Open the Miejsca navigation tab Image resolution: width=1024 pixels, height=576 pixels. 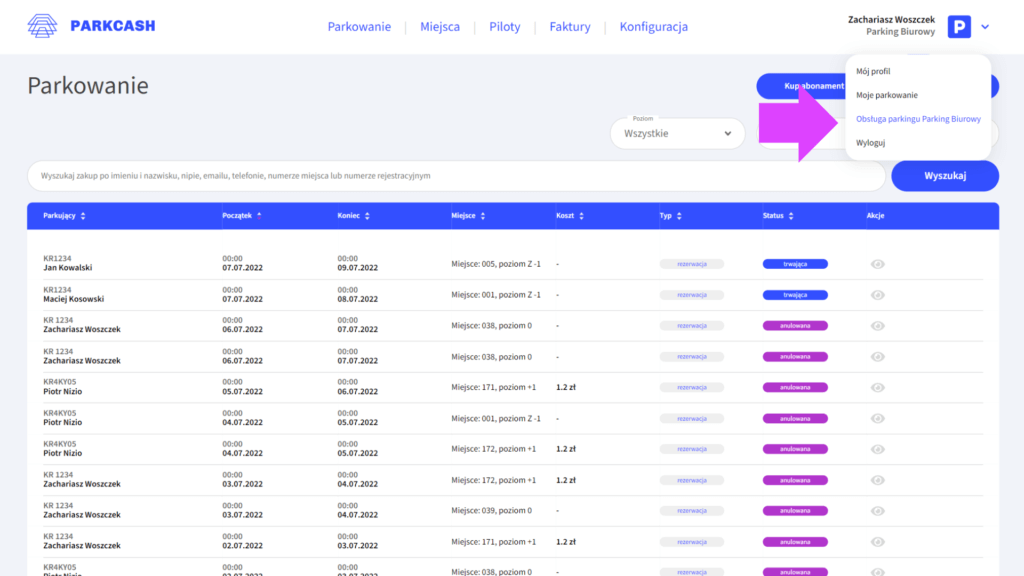pos(440,27)
